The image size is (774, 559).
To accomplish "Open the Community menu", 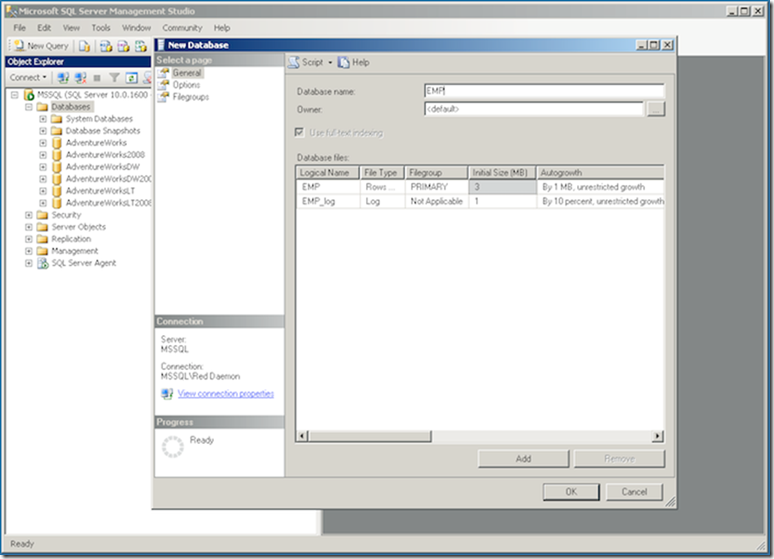I will [x=182, y=28].
